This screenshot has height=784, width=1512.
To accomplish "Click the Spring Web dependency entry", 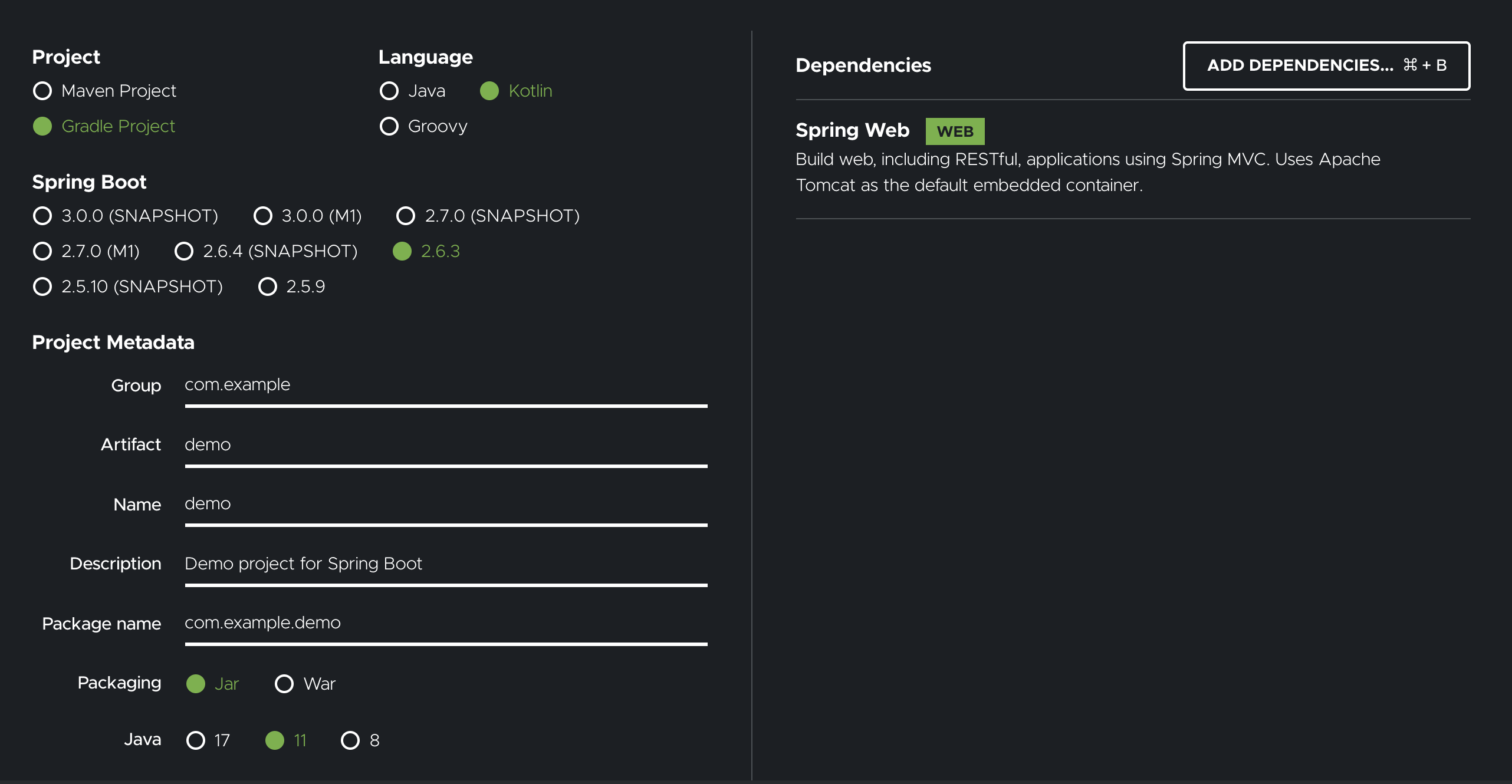I will (x=852, y=130).
